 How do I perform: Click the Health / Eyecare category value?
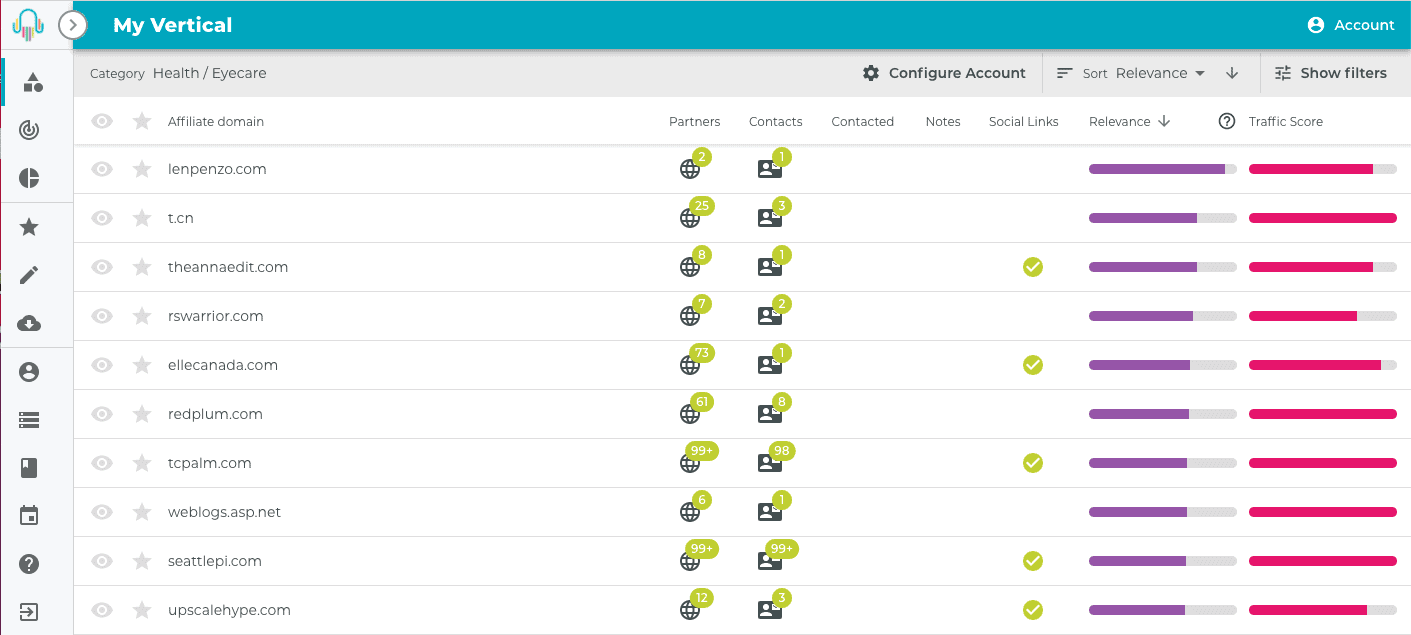[x=210, y=73]
